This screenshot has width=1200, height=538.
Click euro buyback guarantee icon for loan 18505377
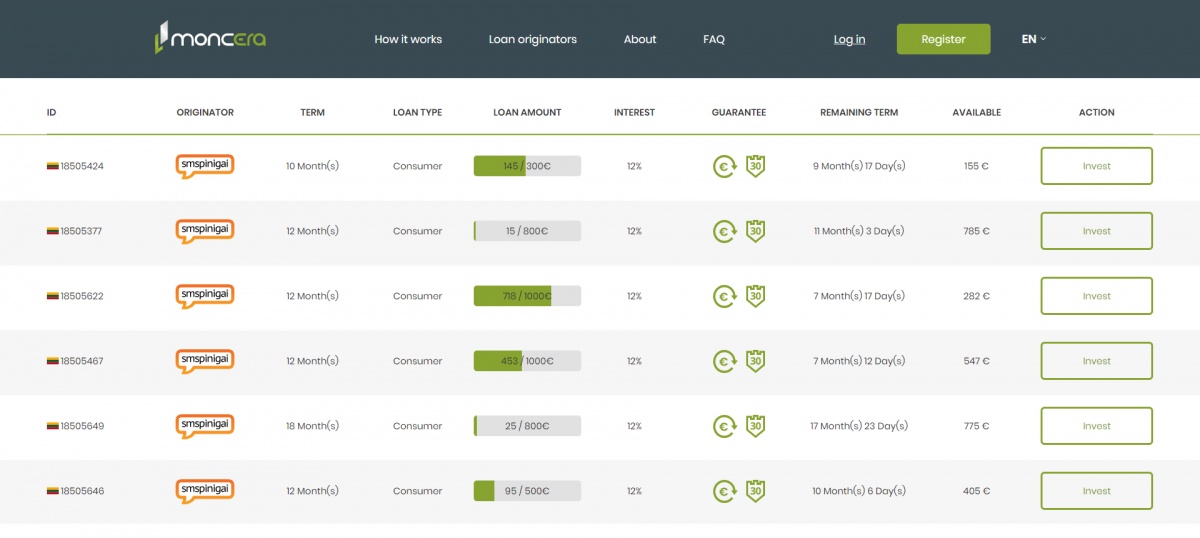(724, 232)
